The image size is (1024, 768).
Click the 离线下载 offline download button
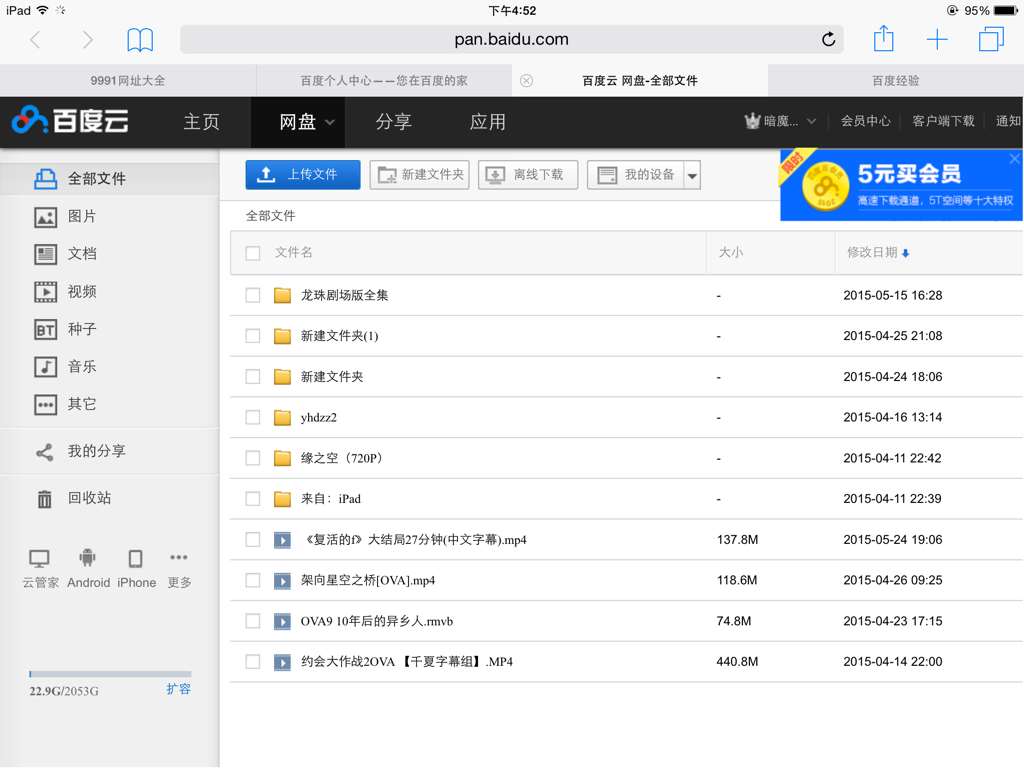[x=528, y=175]
